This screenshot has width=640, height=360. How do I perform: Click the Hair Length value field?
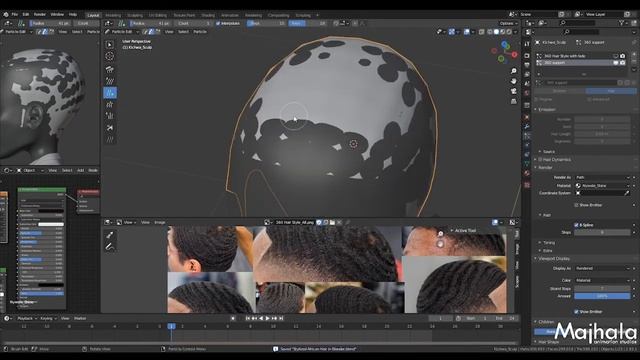(602, 134)
